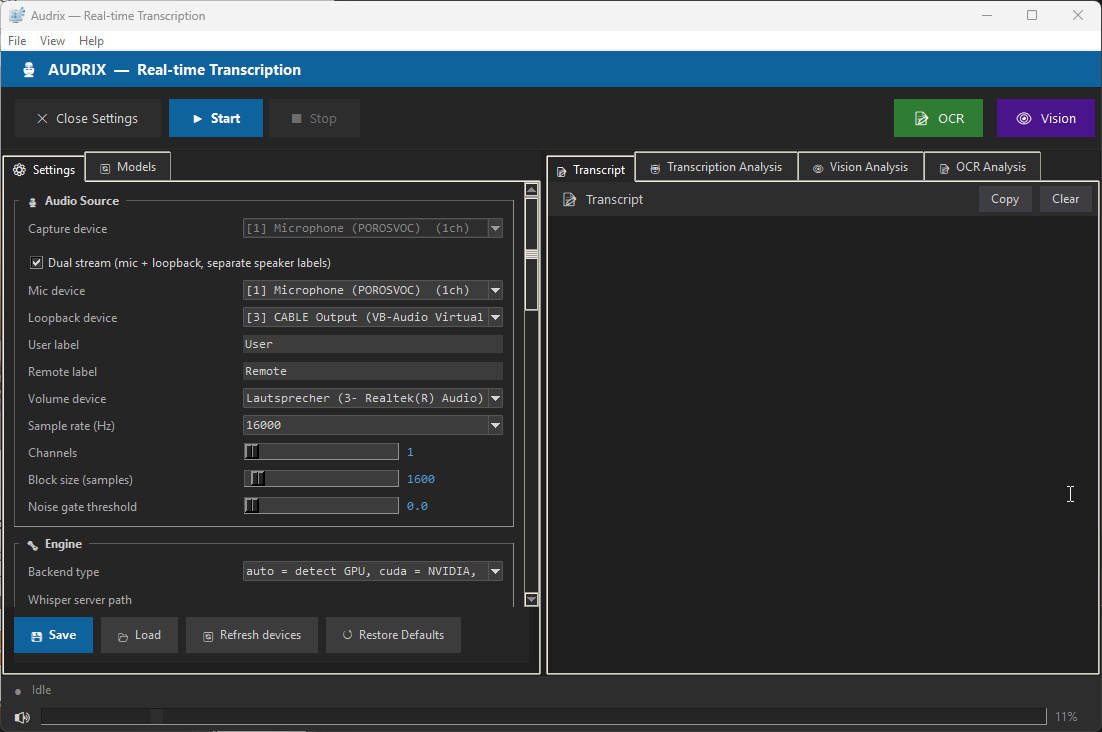Click the 11% volume percentage text

[x=1066, y=717]
